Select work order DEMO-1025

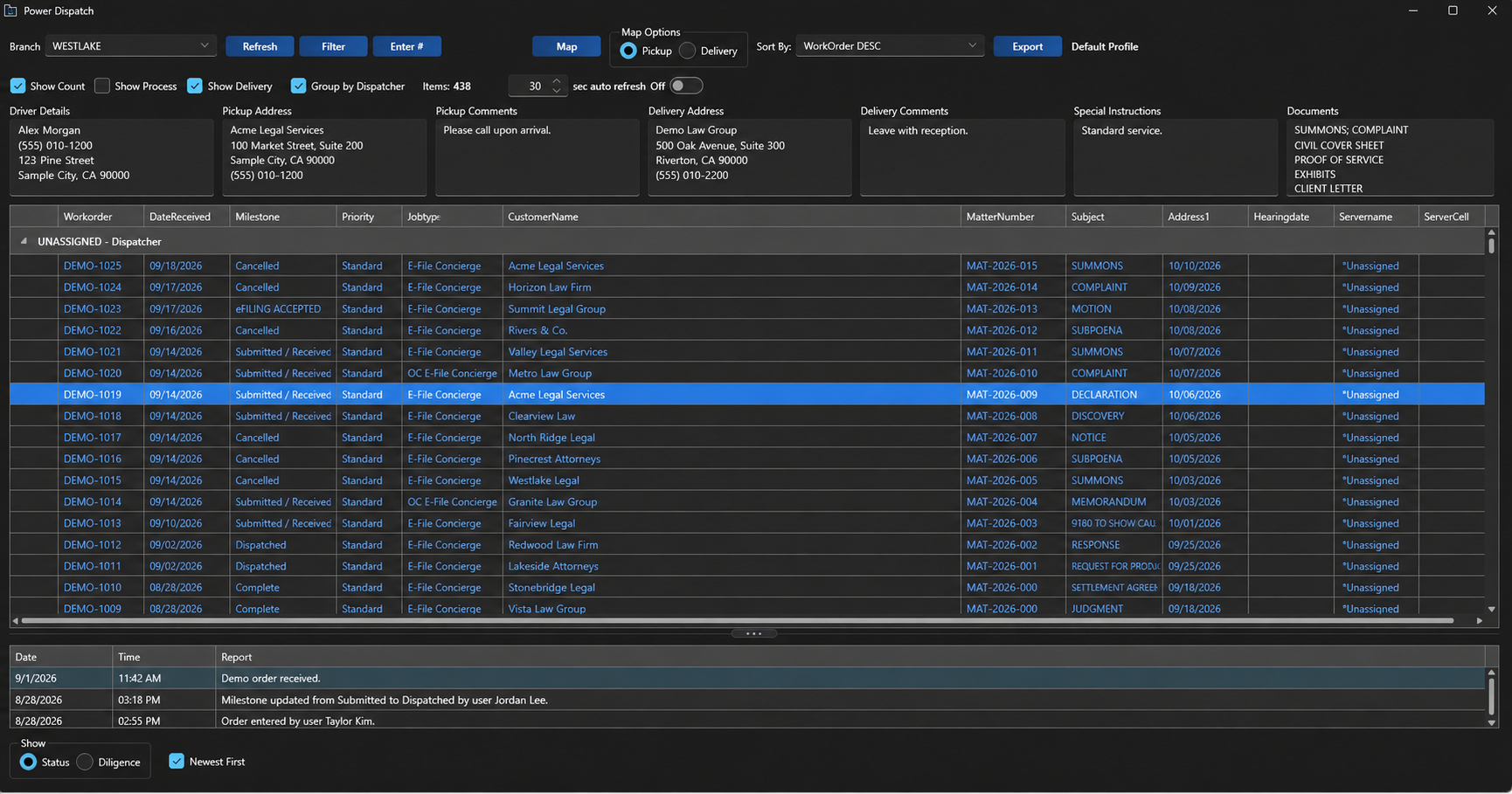coord(93,266)
